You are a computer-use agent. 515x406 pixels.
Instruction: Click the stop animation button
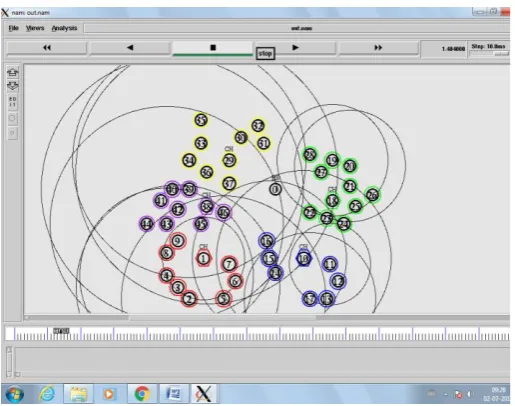click(213, 48)
